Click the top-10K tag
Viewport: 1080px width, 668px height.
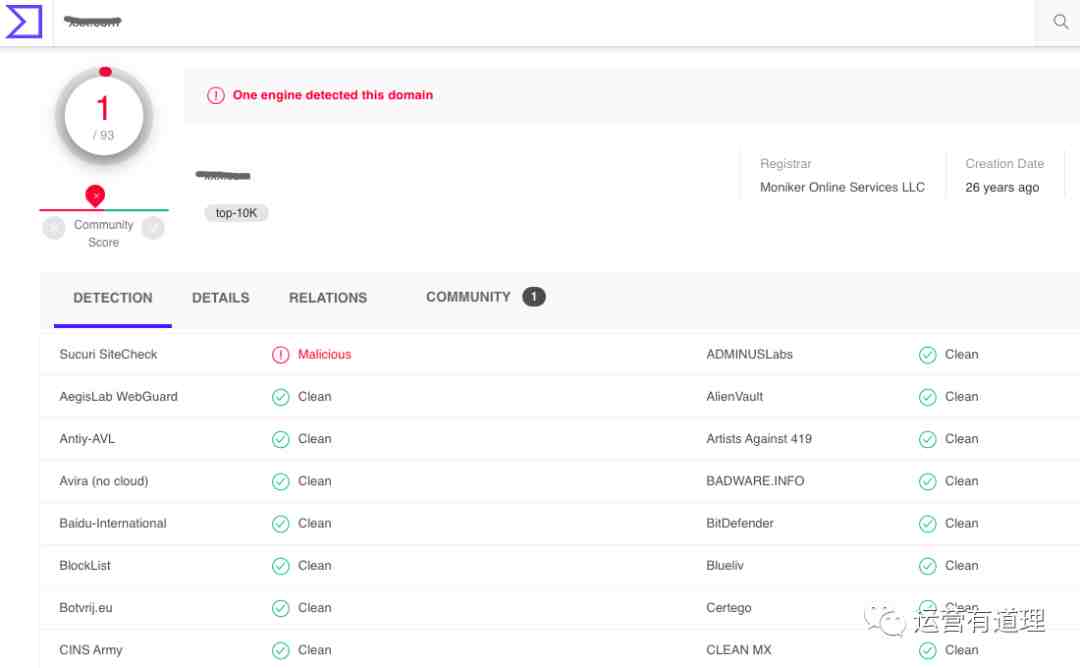(x=236, y=213)
